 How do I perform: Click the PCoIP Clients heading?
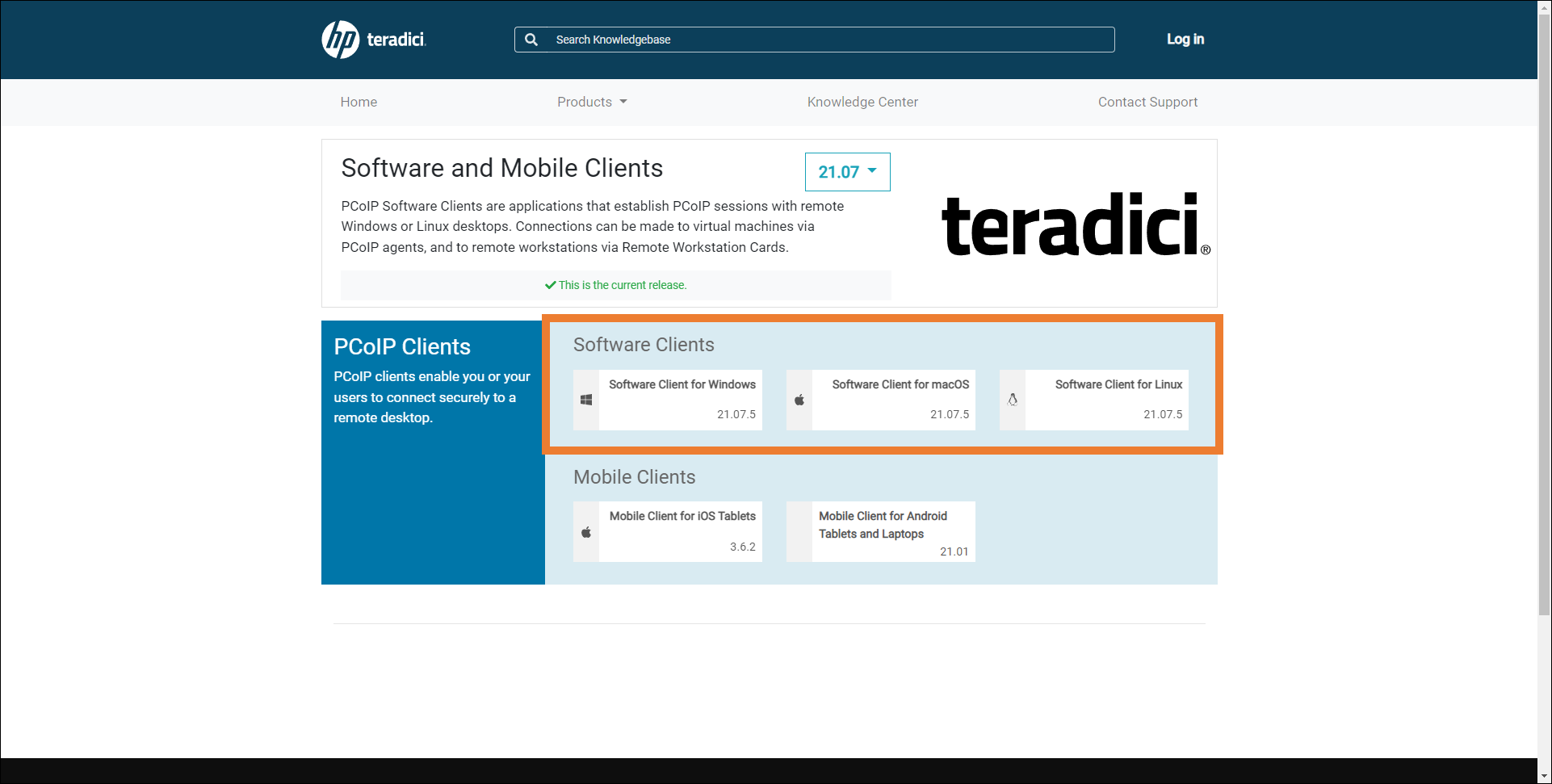tap(402, 346)
